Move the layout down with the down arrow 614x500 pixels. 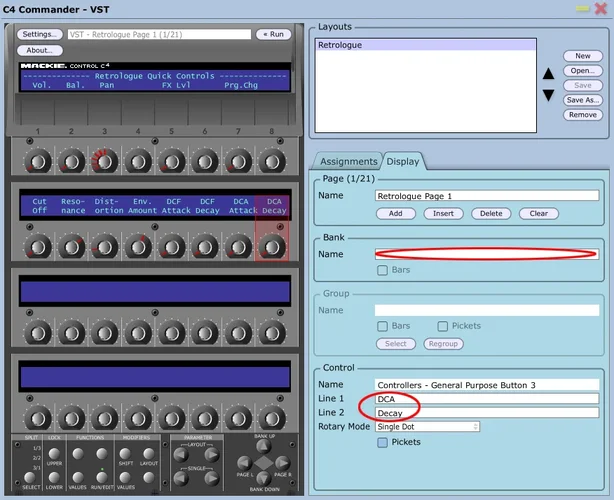point(548,95)
